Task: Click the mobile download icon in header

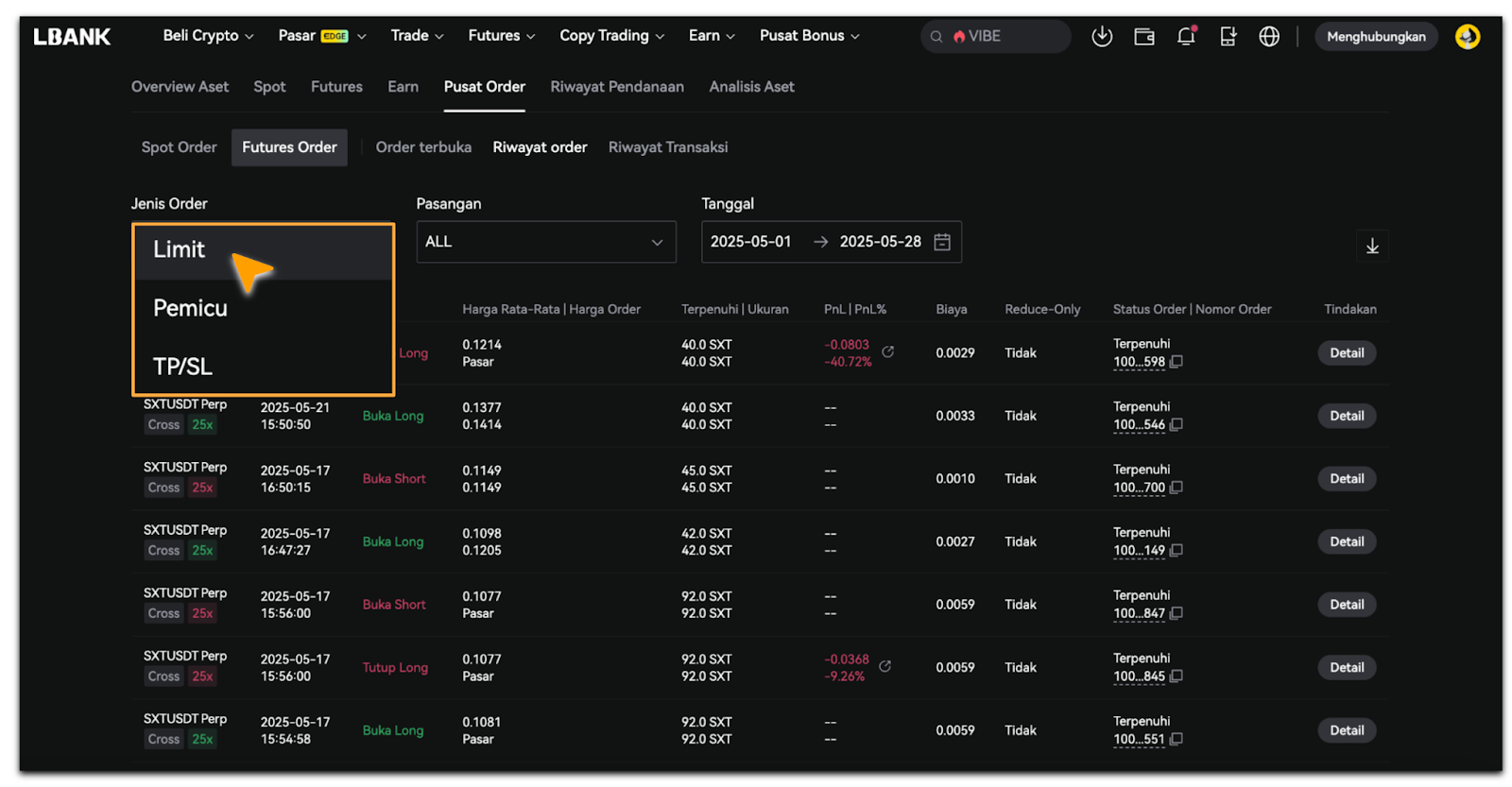Action: click(1228, 37)
